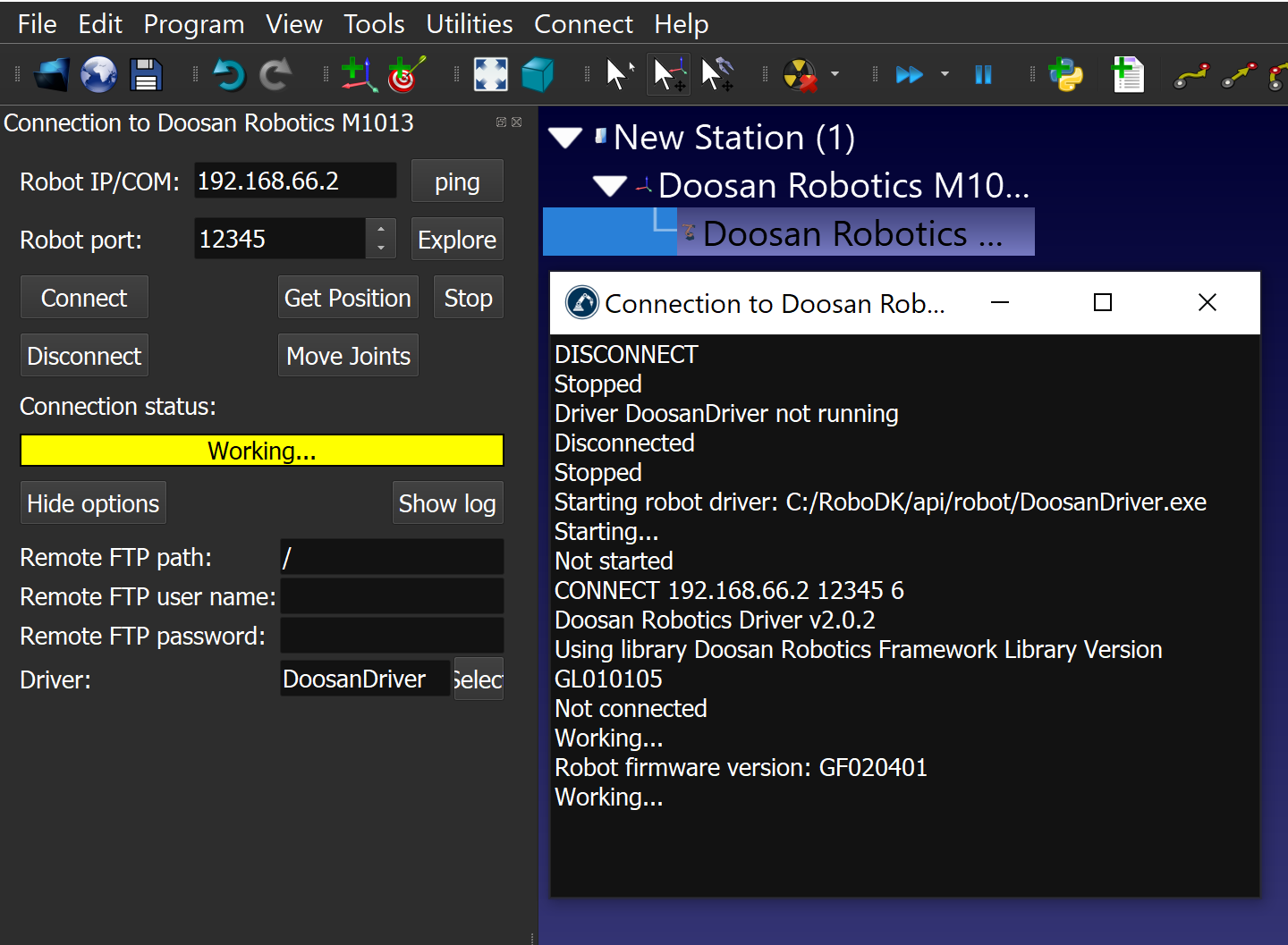This screenshot has height=945, width=1288.
Task: Switch to the isometric view cube
Action: tap(537, 74)
